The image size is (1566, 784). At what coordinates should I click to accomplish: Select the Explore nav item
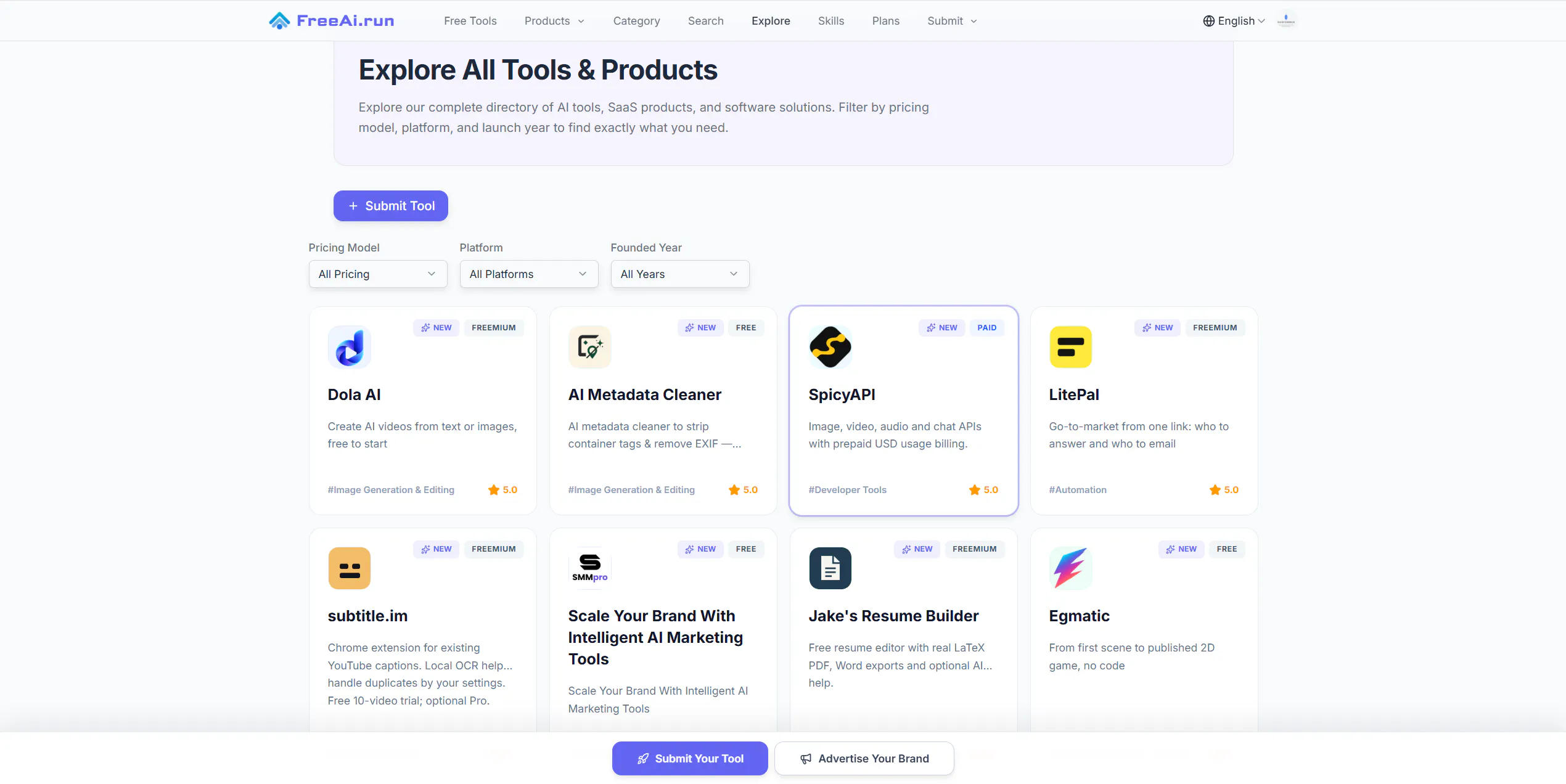coord(771,21)
